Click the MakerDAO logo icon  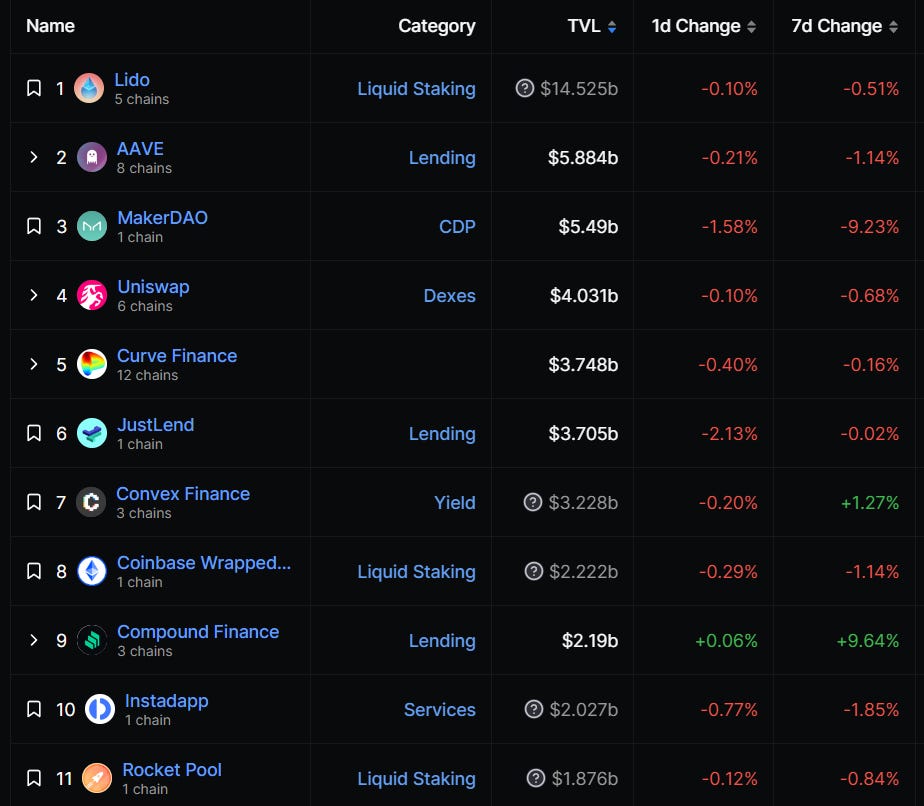click(x=92, y=226)
